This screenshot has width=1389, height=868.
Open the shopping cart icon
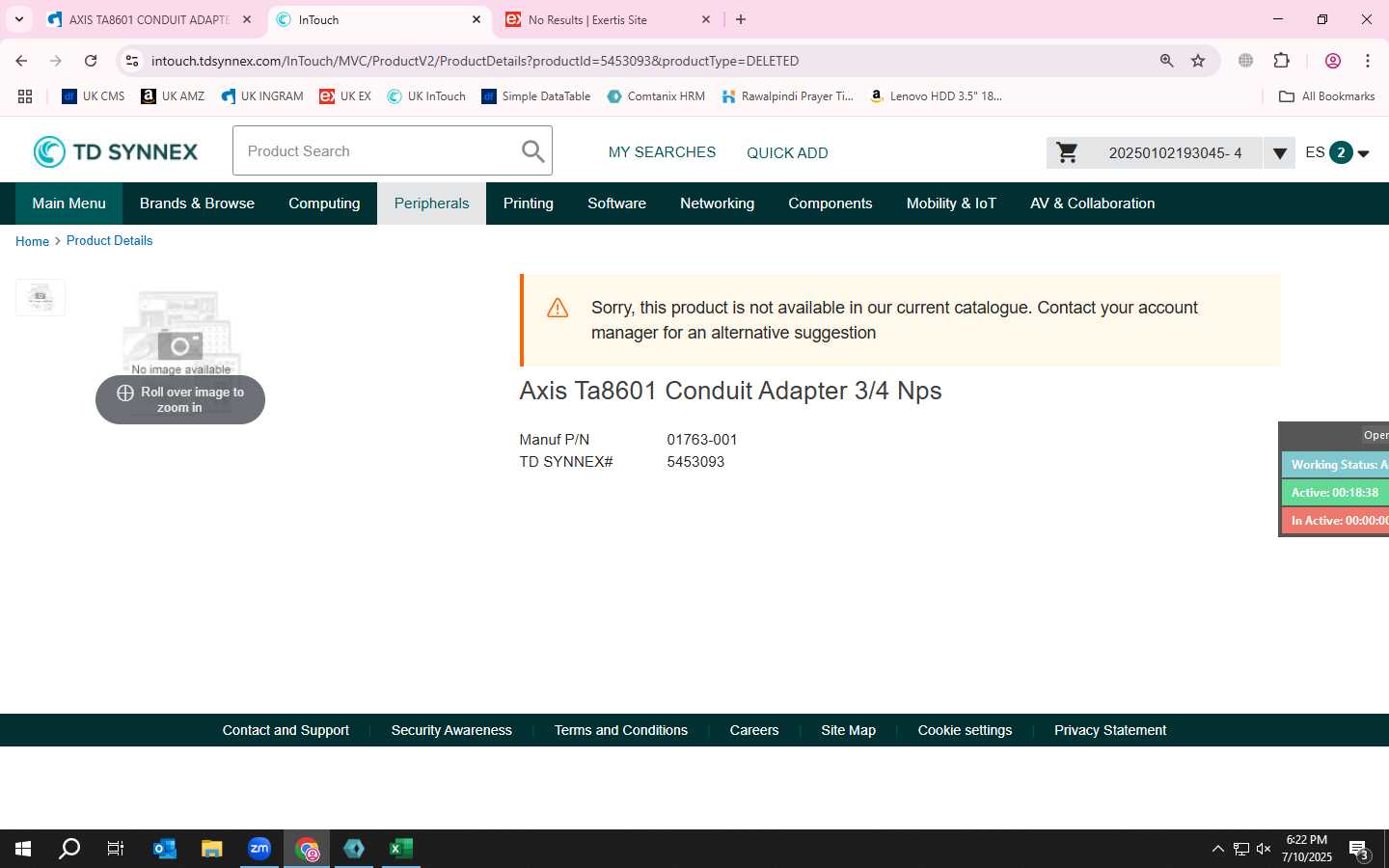1067,152
